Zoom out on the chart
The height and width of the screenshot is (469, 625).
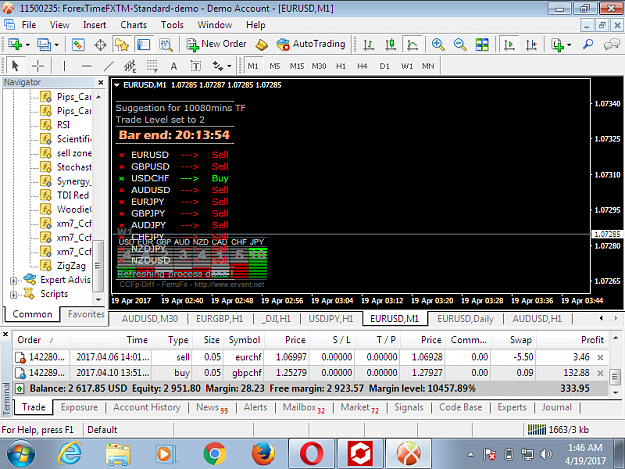tap(460, 44)
